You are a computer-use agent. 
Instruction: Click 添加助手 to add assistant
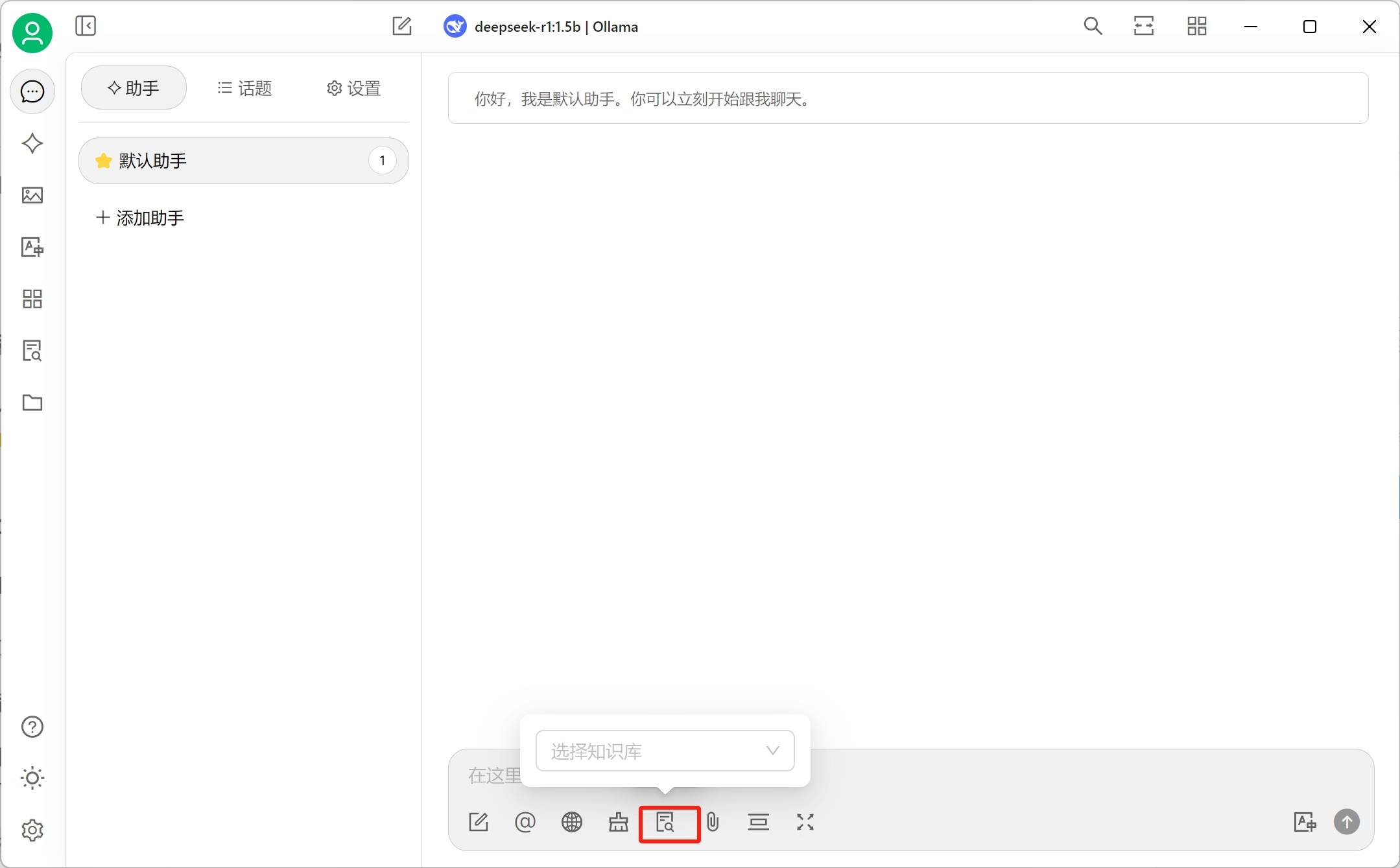140,218
